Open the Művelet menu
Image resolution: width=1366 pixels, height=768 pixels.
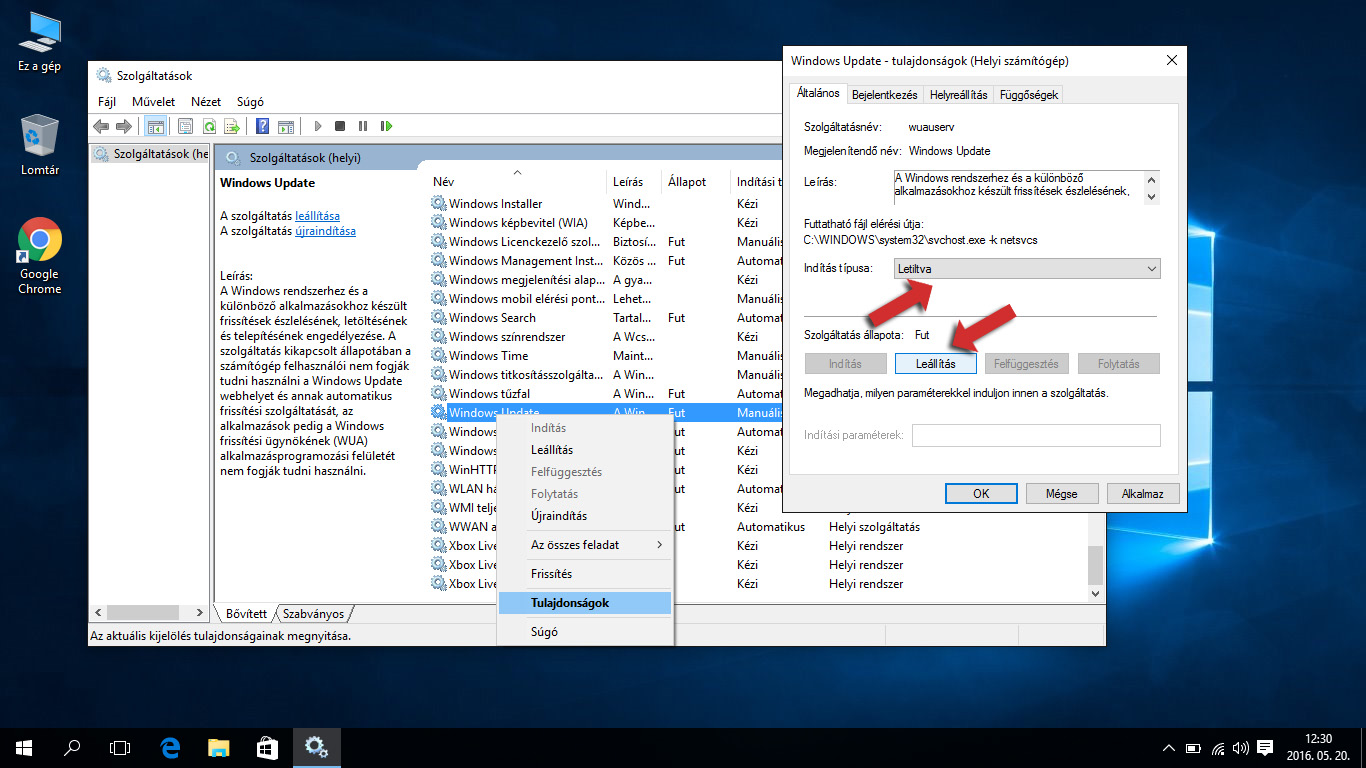pyautogui.click(x=153, y=102)
